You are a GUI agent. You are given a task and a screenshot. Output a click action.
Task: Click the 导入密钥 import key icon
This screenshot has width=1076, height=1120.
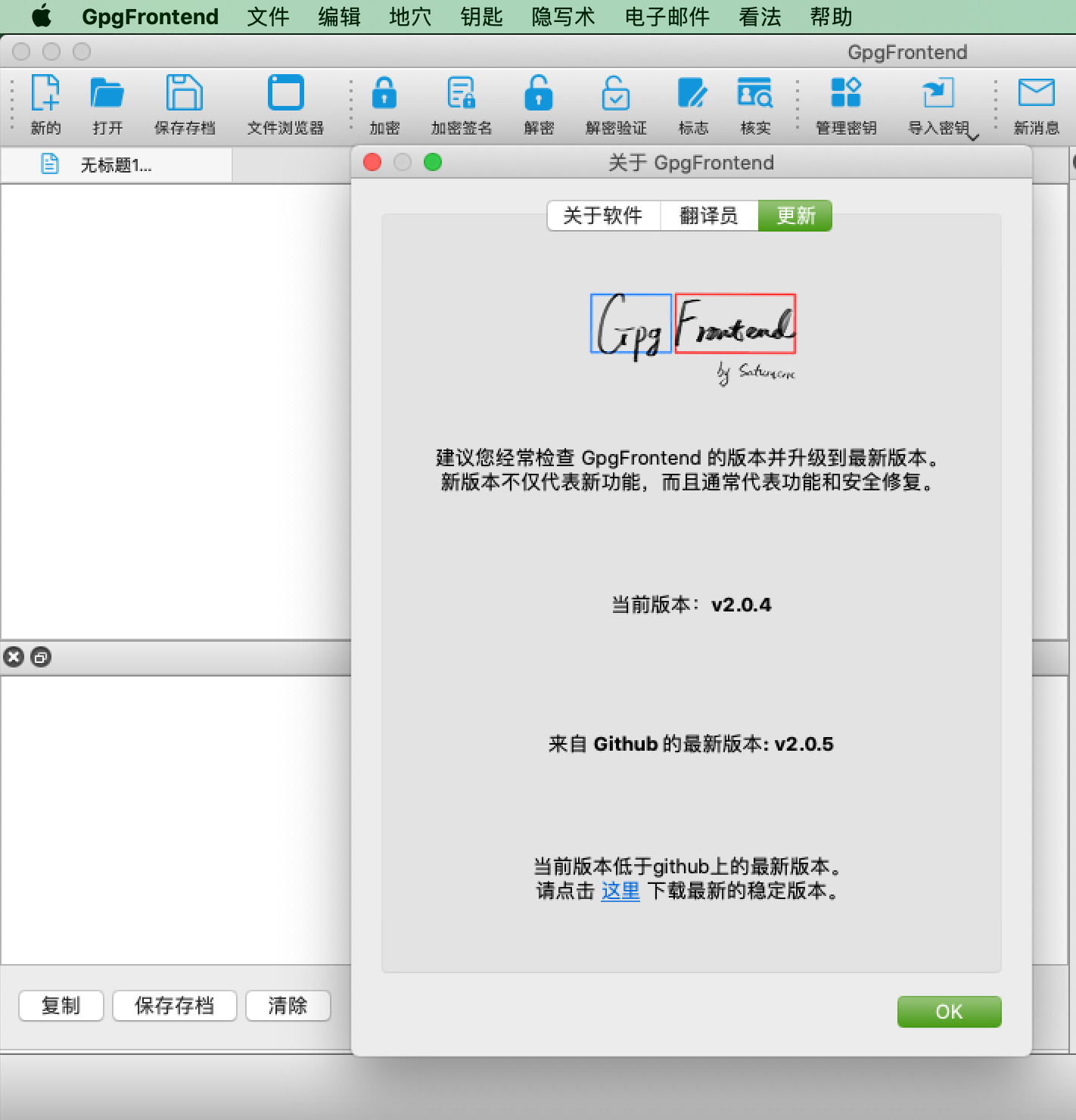coord(938,104)
